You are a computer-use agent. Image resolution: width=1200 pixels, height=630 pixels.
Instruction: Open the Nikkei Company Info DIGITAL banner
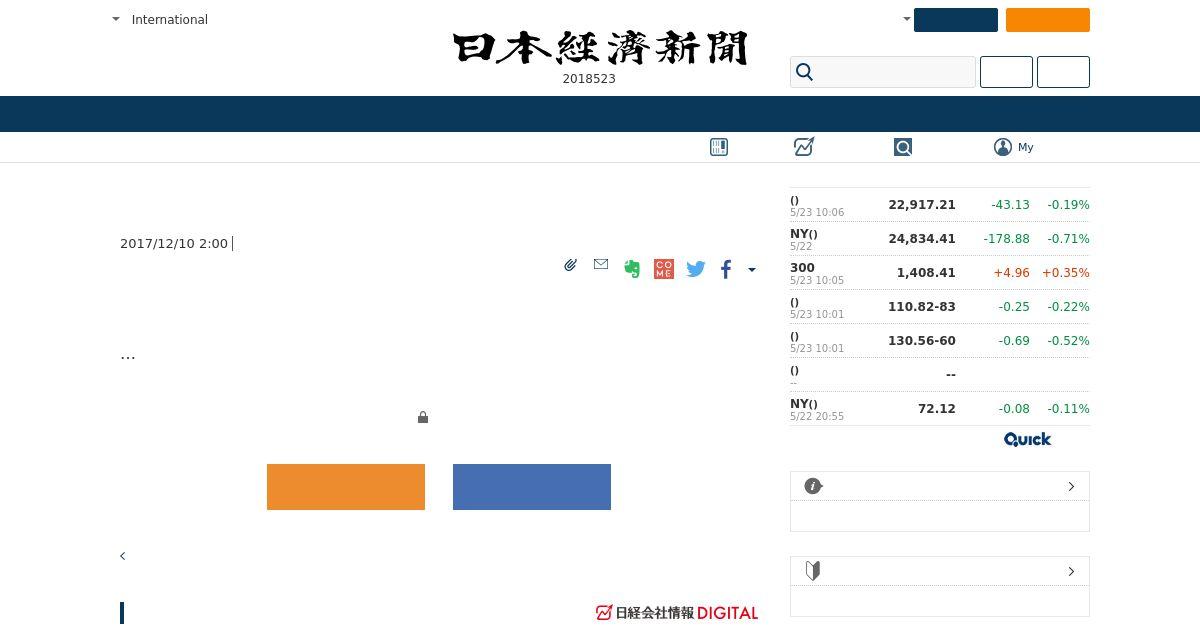click(677, 613)
